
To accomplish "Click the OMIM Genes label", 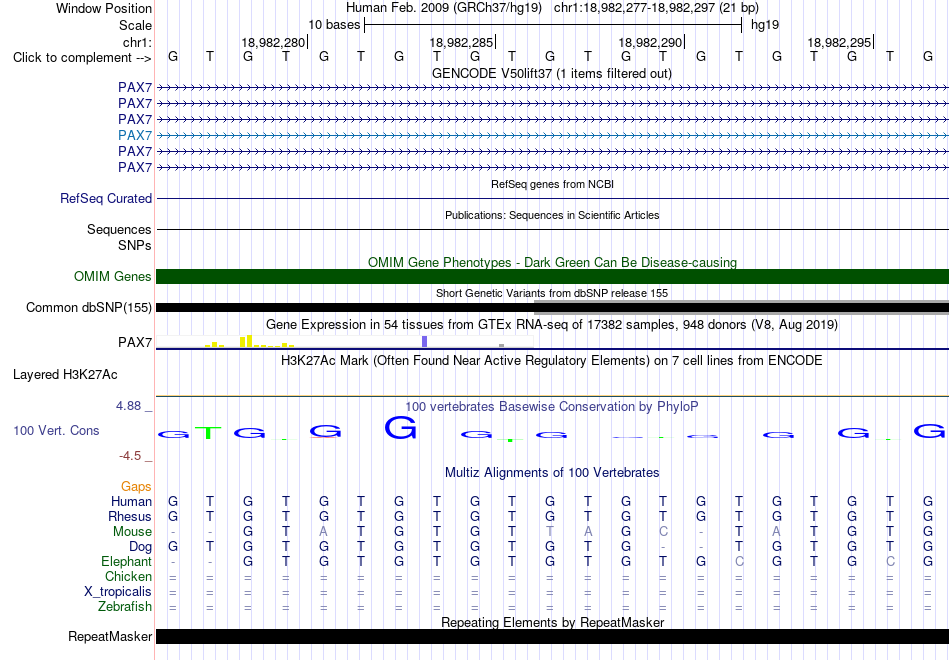I will pos(113,276).
